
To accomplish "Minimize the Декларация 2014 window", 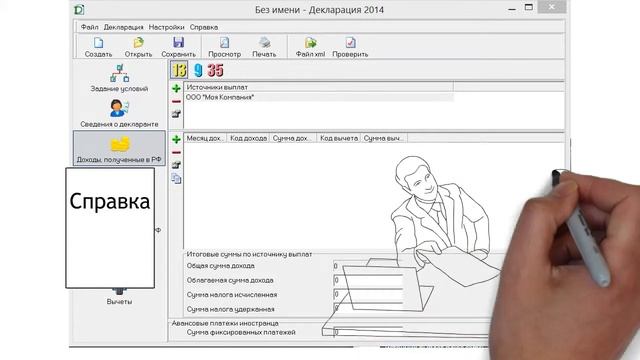I will pos(512,8).
